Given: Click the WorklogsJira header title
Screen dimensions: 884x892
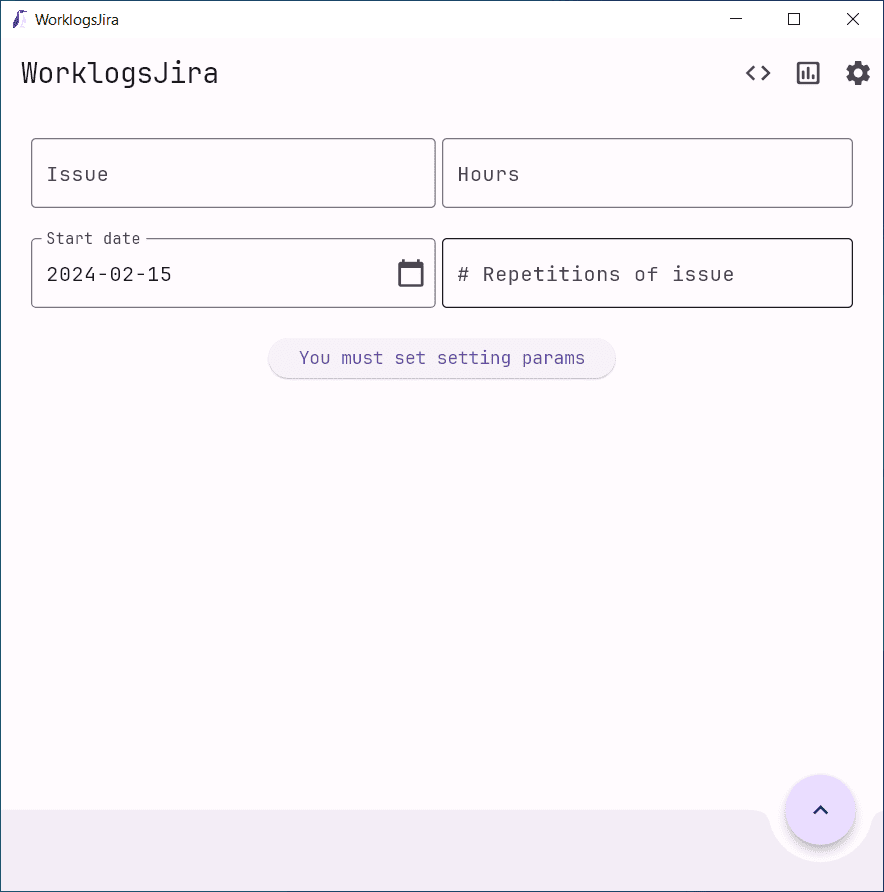Looking at the screenshot, I should [119, 73].
